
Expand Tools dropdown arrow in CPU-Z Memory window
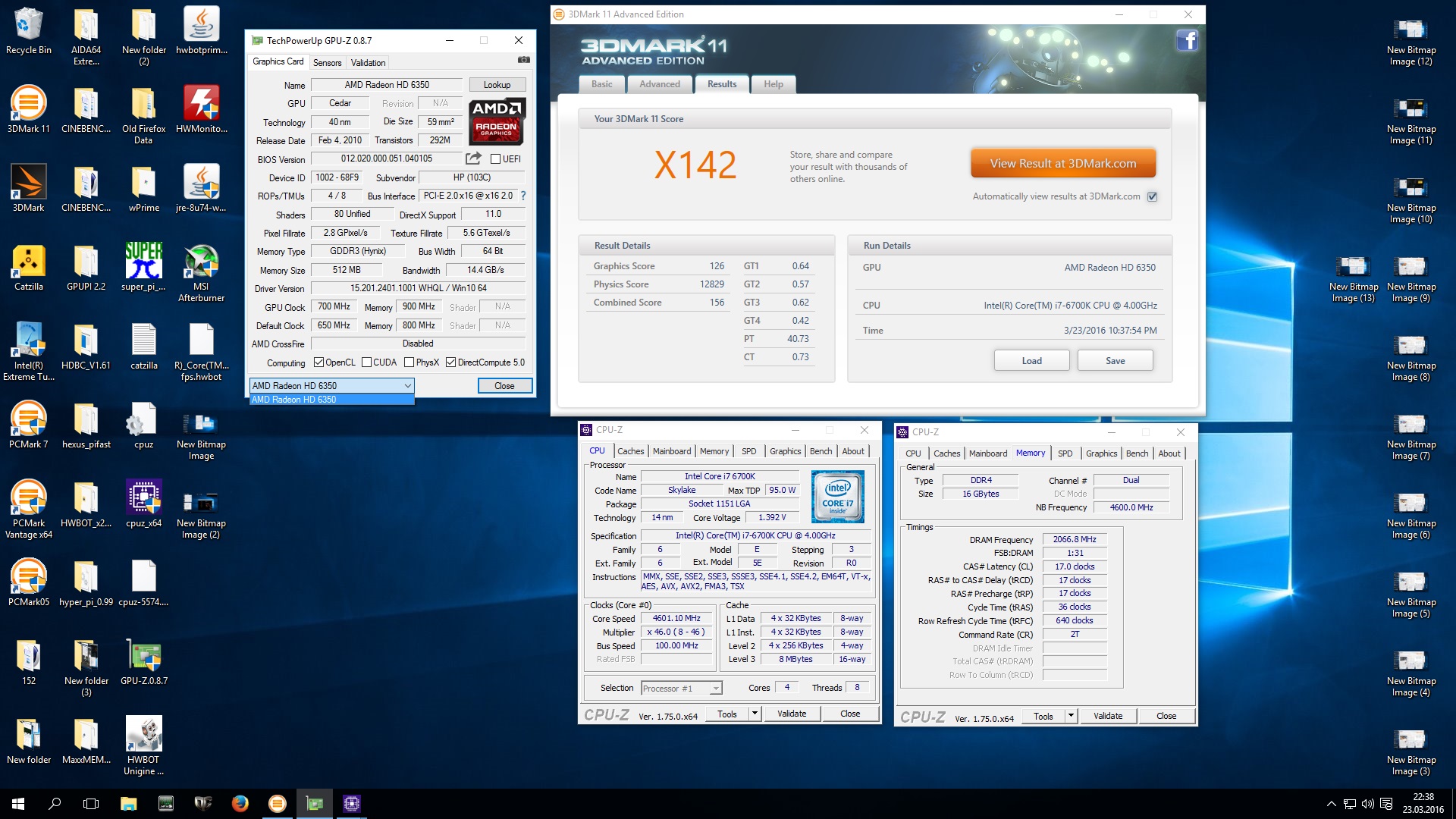coord(1071,716)
